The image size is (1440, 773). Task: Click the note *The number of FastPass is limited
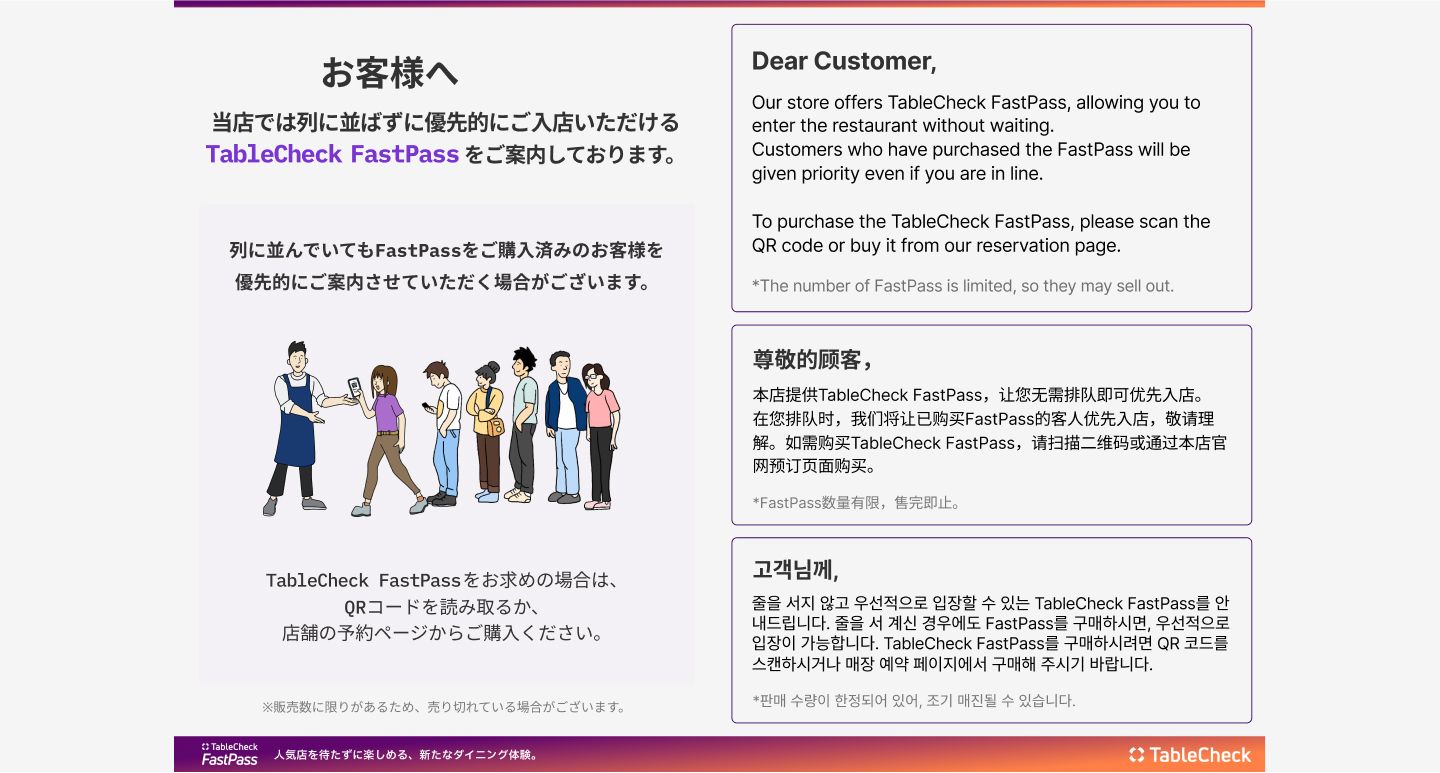963,286
